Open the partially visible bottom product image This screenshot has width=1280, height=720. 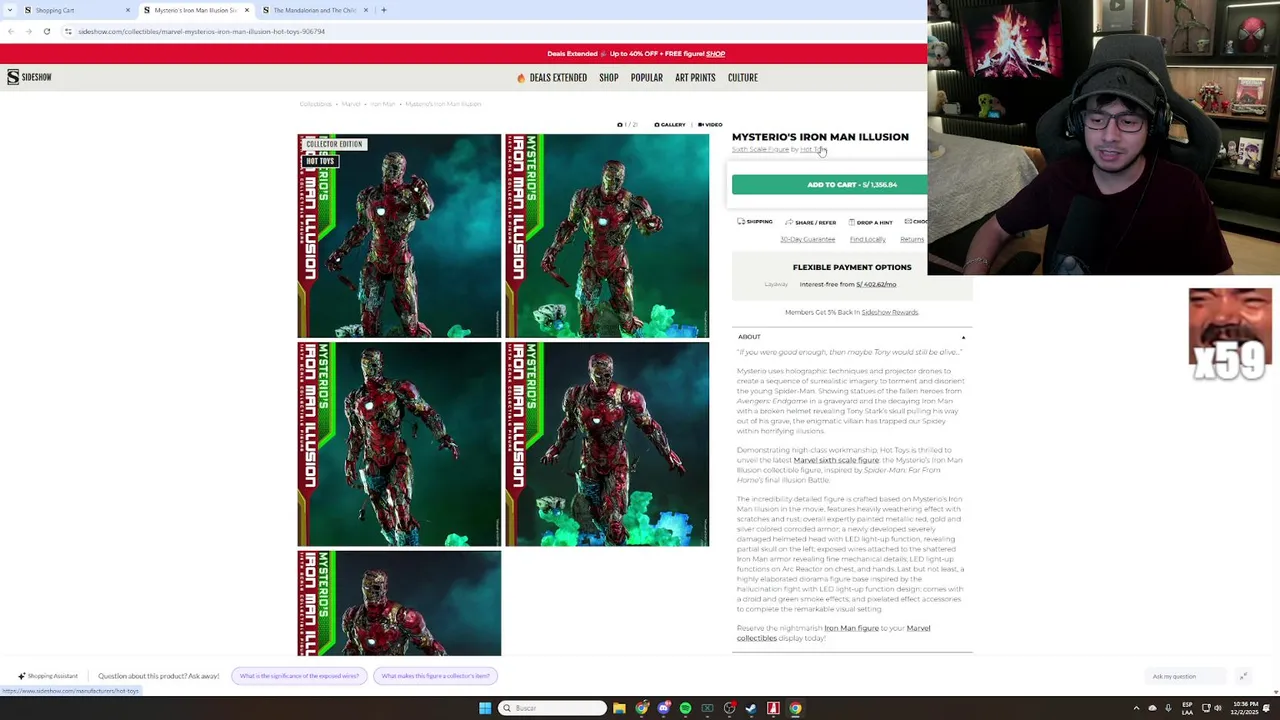[x=399, y=603]
